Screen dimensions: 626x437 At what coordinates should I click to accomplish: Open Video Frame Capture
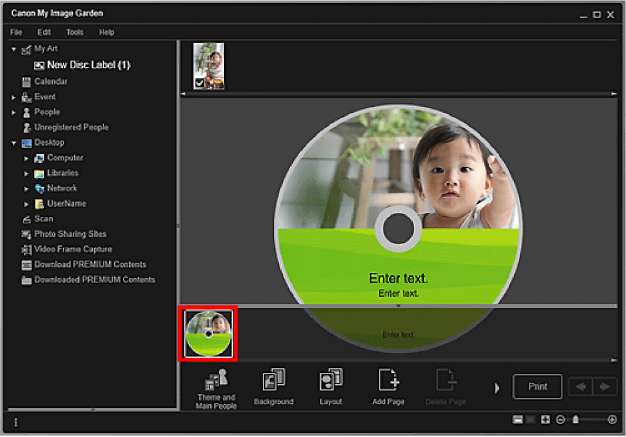click(x=71, y=249)
